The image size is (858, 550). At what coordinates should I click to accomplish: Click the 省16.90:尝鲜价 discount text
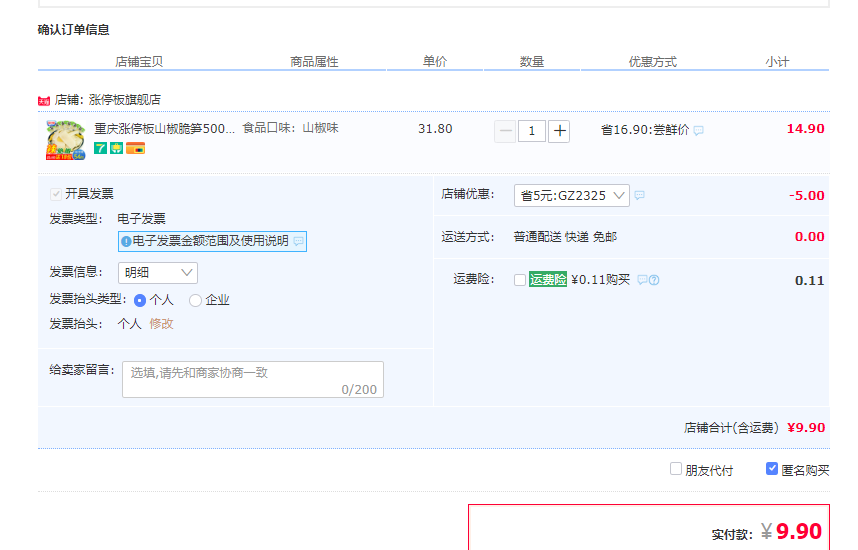tap(645, 130)
